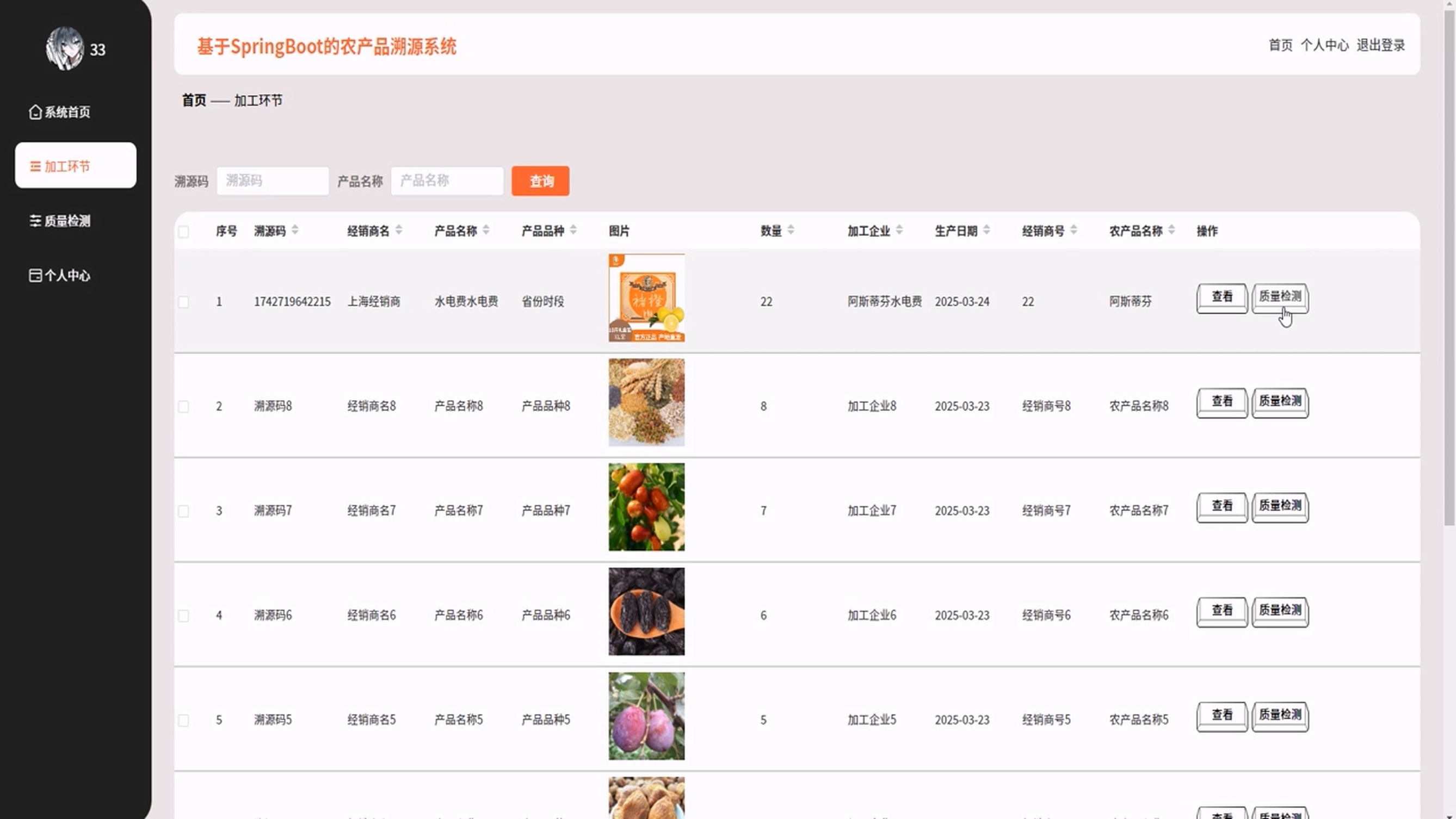This screenshot has width=1456, height=819.
Task: Click the user avatar picture in the sidebar
Action: 64,48
